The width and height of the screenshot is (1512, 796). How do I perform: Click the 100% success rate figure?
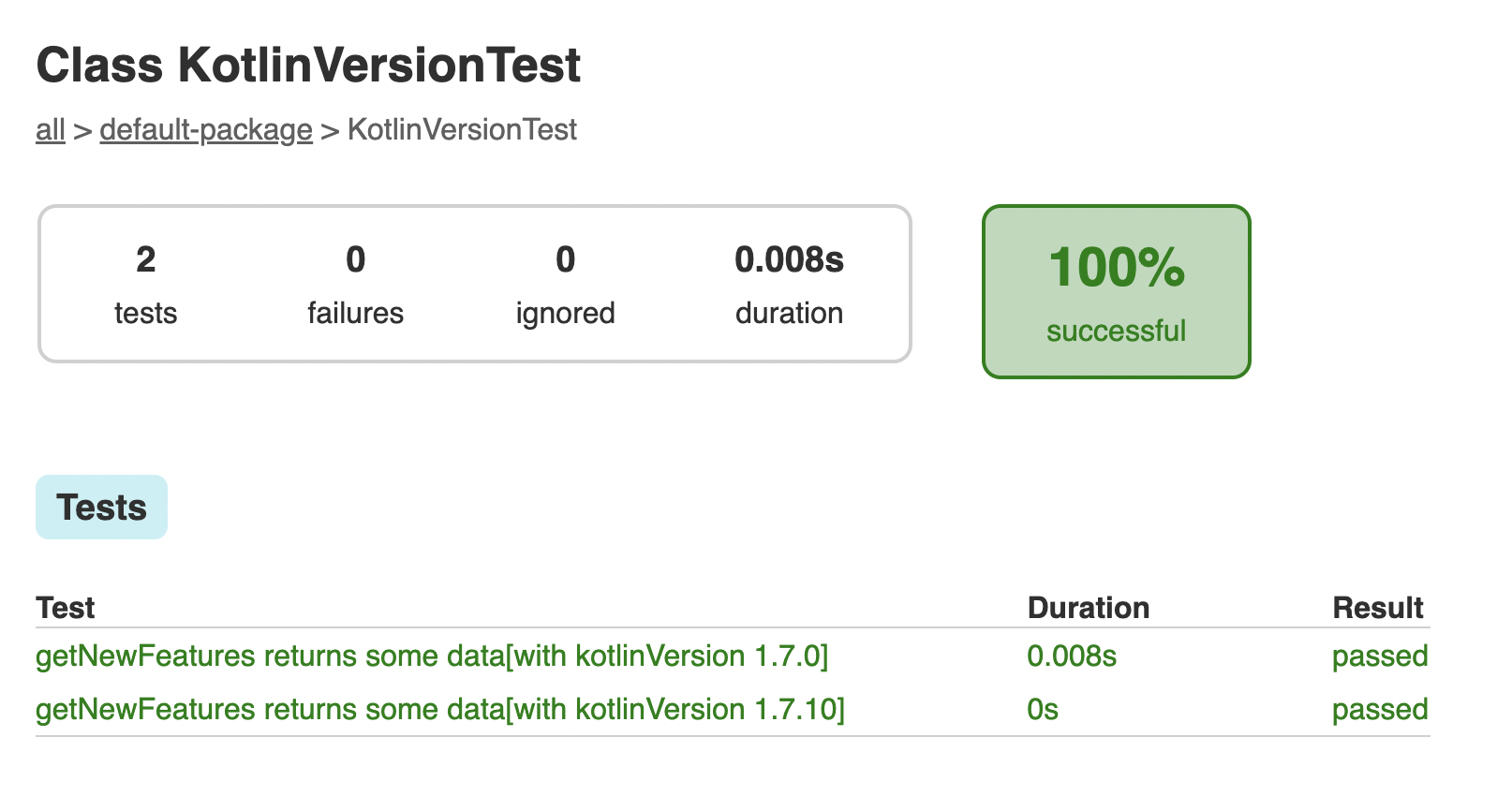pos(1117,268)
